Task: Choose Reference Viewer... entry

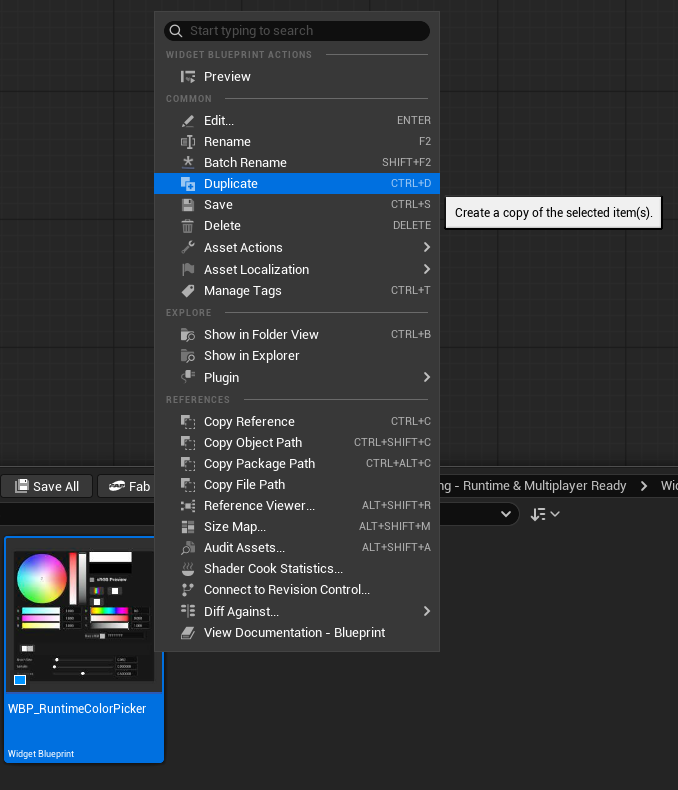Action: pyautogui.click(x=297, y=506)
